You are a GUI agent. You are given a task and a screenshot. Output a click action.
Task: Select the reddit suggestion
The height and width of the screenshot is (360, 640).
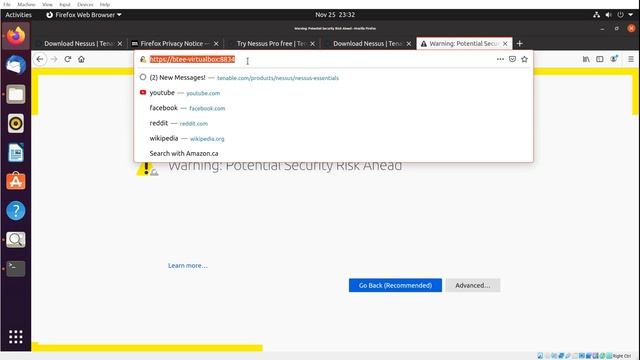coord(333,123)
